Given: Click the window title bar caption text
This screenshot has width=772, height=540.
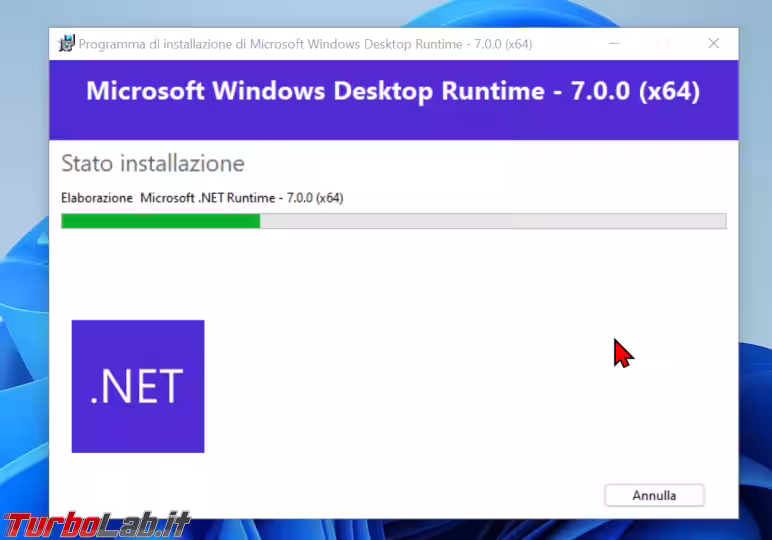Looking at the screenshot, I should point(305,44).
